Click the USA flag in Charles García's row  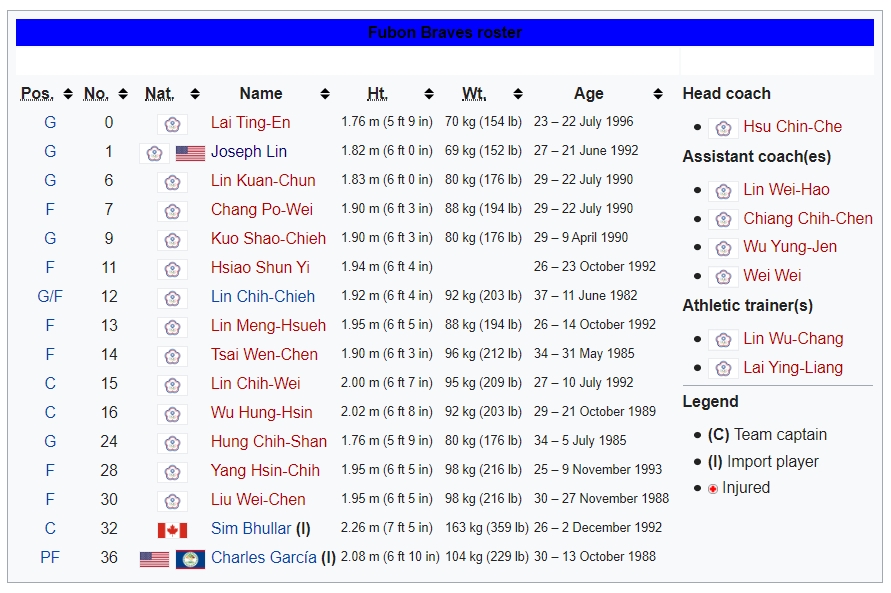point(154,559)
